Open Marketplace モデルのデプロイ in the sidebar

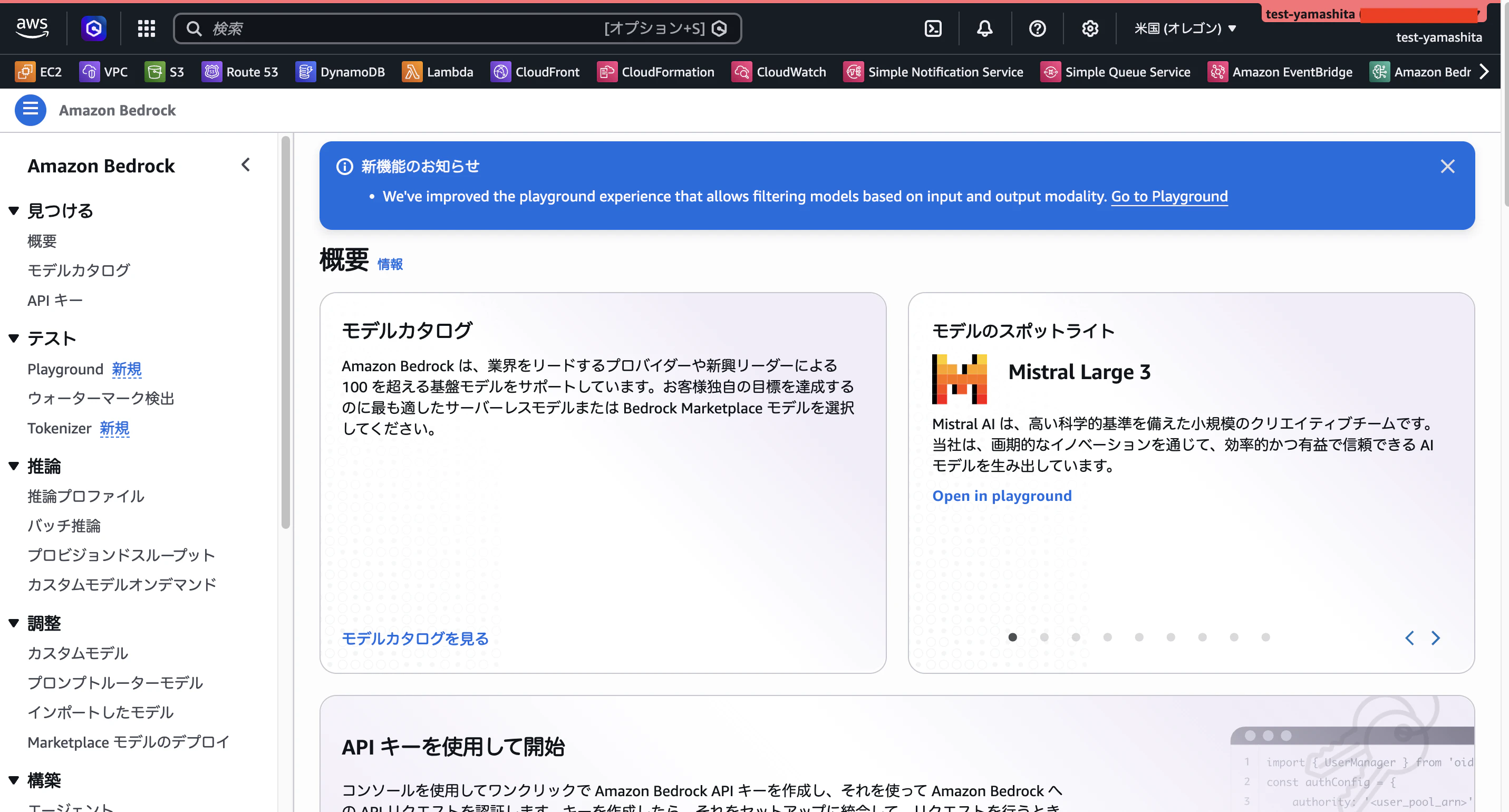pos(128,742)
